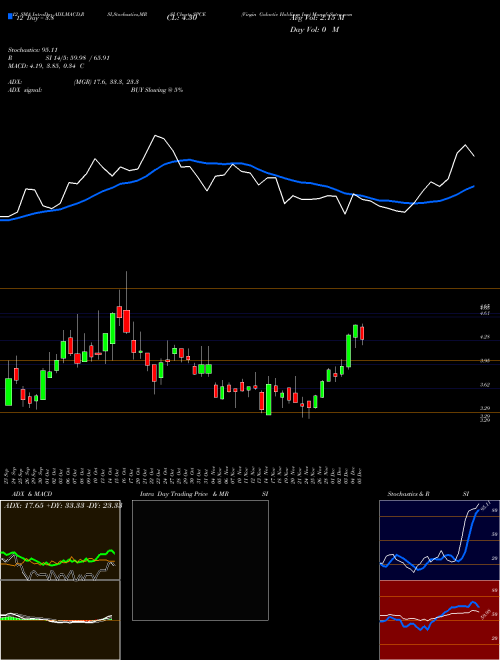Screen dimensions: 500x660
Task: Click the rotated 93.11 value in Stochastics panel
Action: [x=486, y=504]
